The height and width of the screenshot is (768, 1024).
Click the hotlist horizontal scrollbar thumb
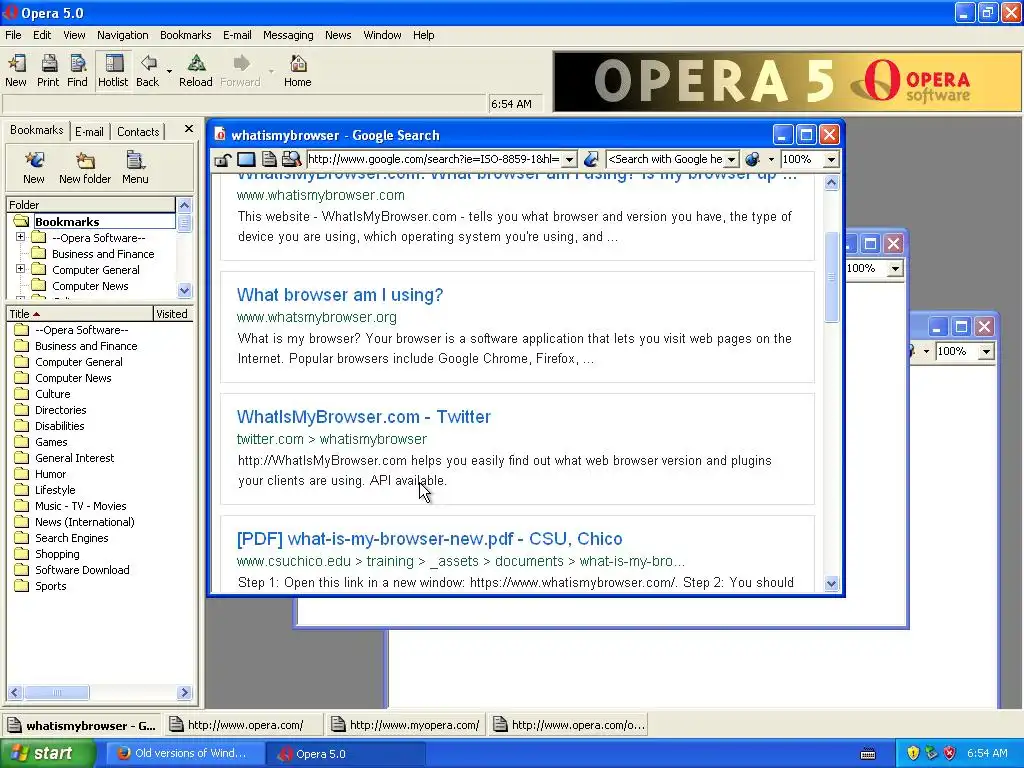57,692
